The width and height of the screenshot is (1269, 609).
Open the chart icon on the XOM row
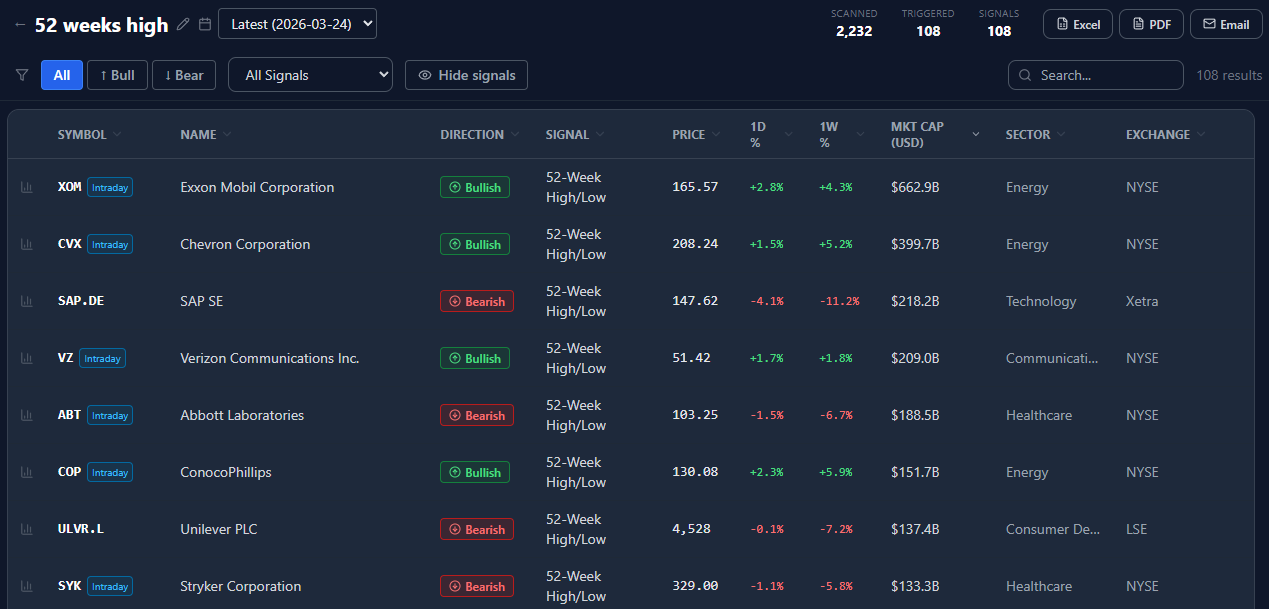point(26,186)
